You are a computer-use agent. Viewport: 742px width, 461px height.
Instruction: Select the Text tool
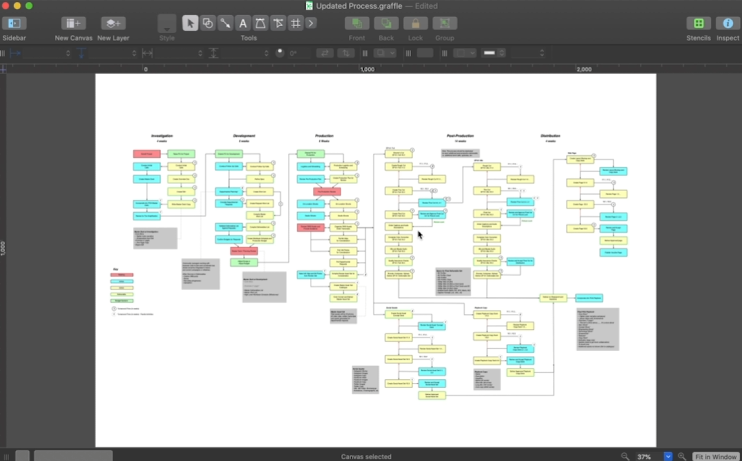(243, 23)
